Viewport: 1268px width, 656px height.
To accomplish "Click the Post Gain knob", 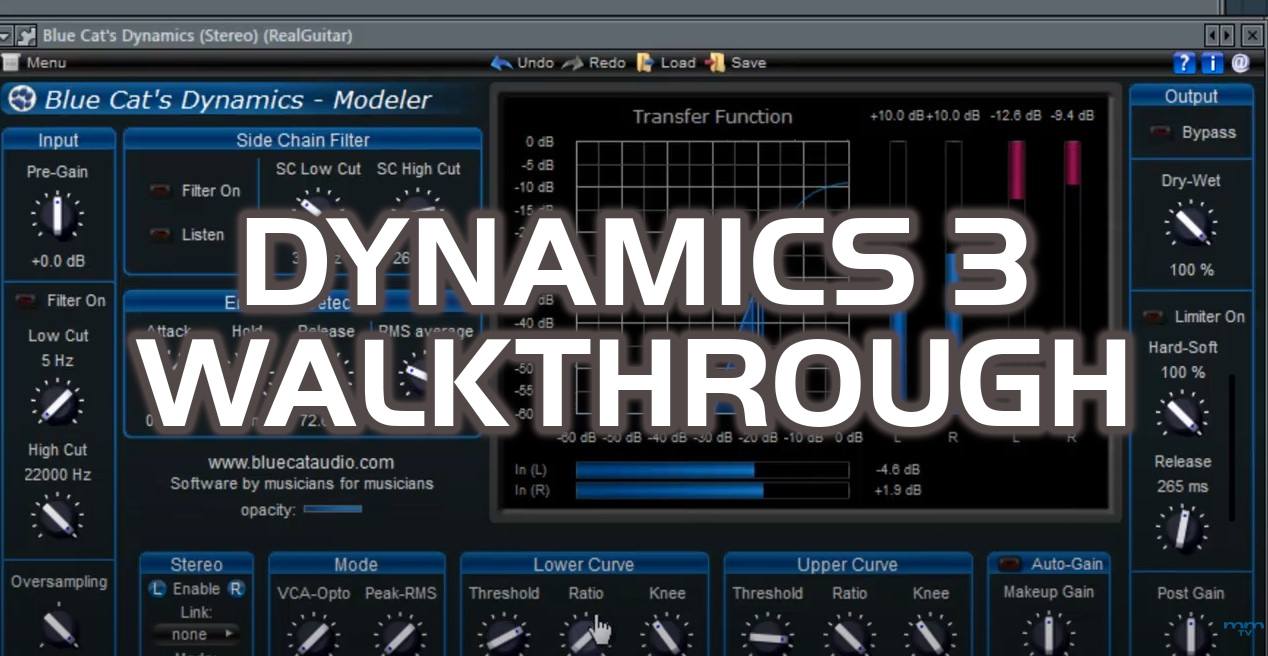I will (x=1190, y=635).
